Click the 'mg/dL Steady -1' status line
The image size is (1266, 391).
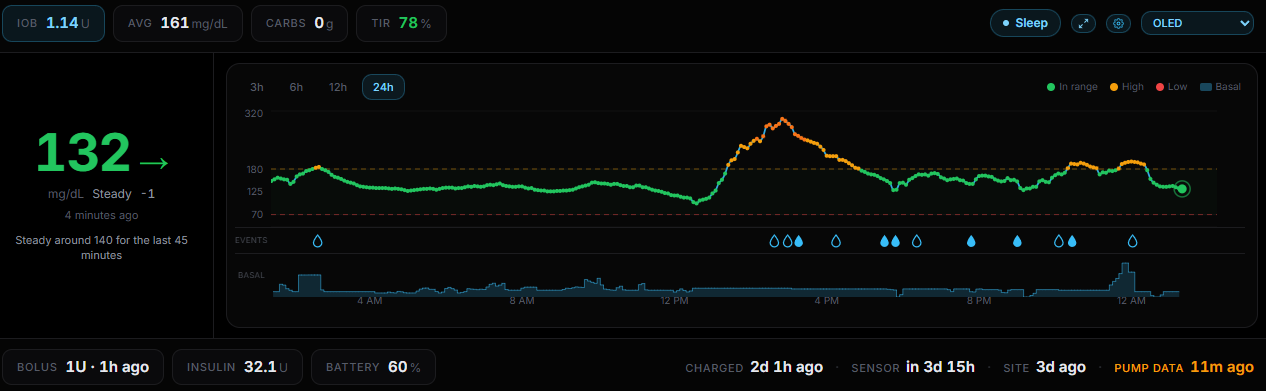102,194
